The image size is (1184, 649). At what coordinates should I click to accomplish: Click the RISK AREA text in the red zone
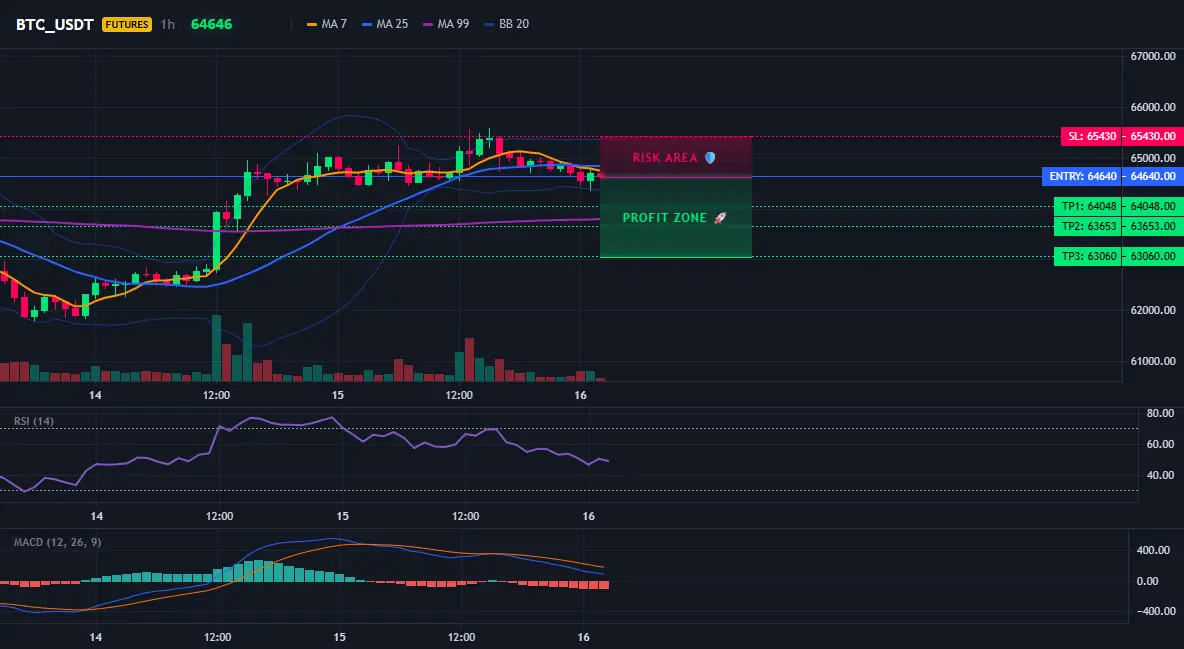point(665,158)
